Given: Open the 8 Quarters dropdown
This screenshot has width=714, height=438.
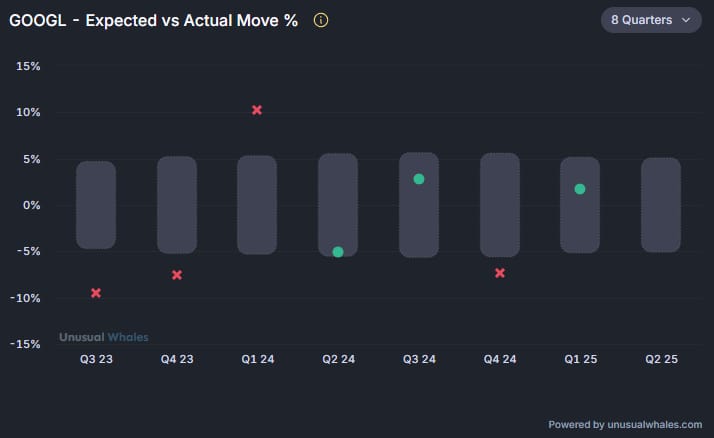Looking at the screenshot, I should click(x=650, y=20).
